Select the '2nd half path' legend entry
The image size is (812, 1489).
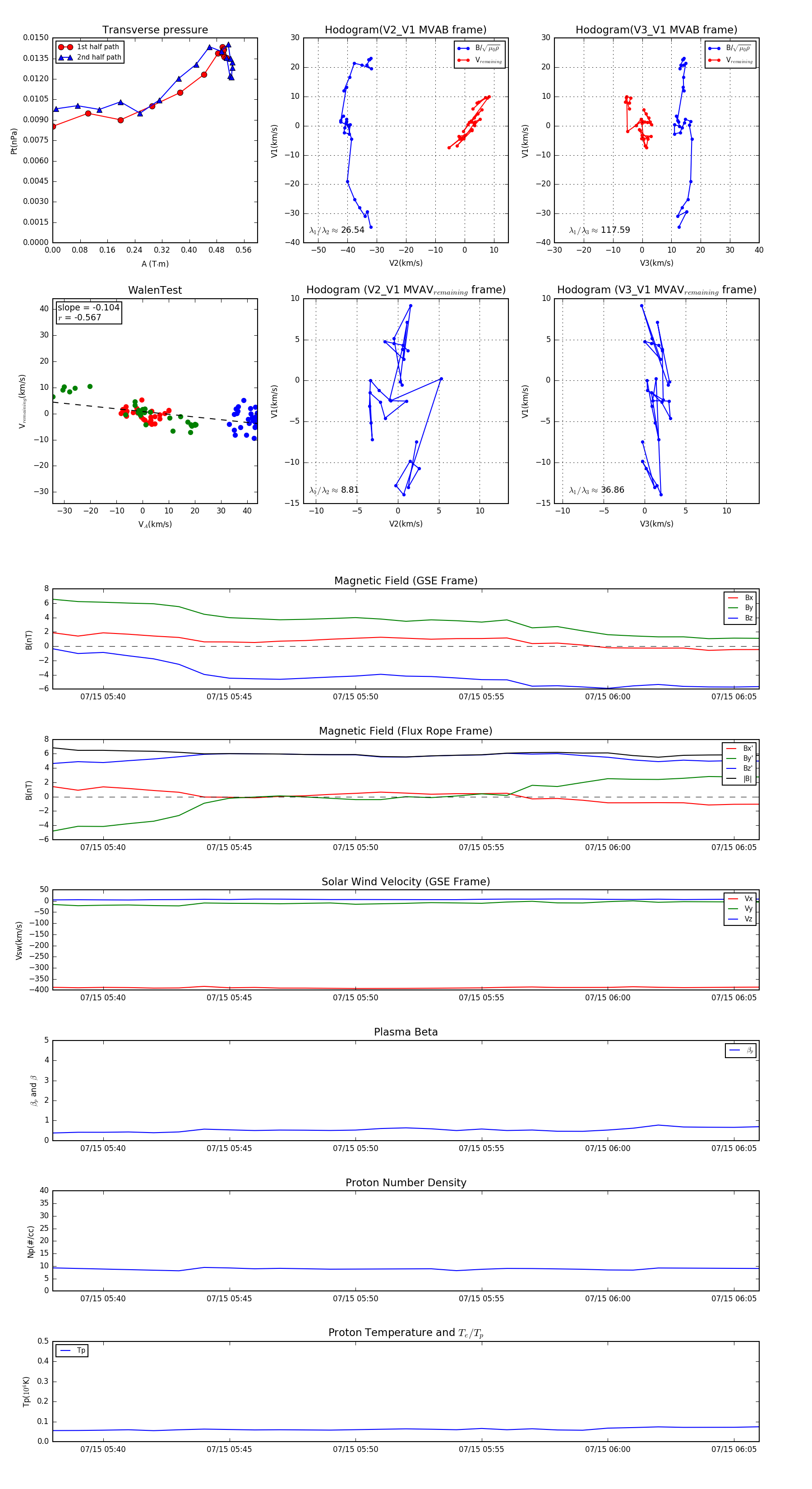[90, 57]
